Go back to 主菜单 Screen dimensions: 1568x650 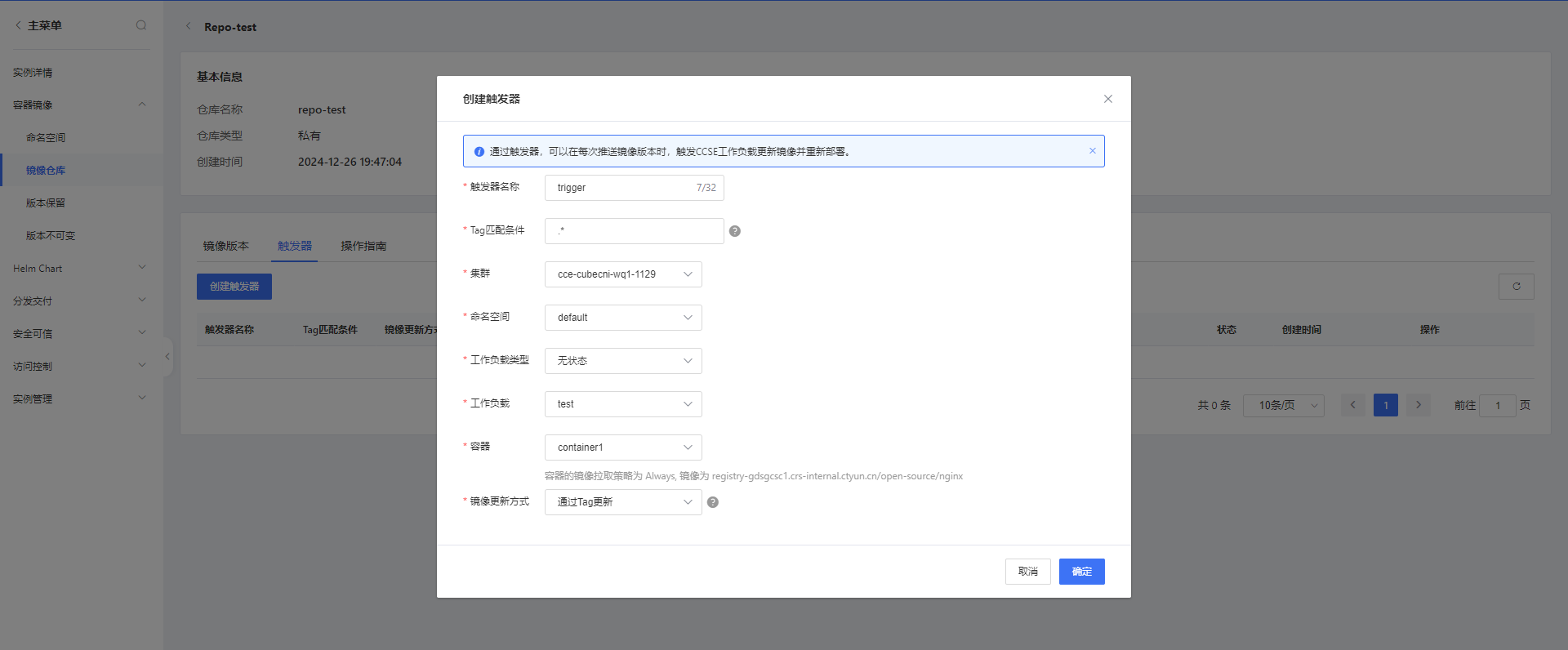click(x=38, y=25)
